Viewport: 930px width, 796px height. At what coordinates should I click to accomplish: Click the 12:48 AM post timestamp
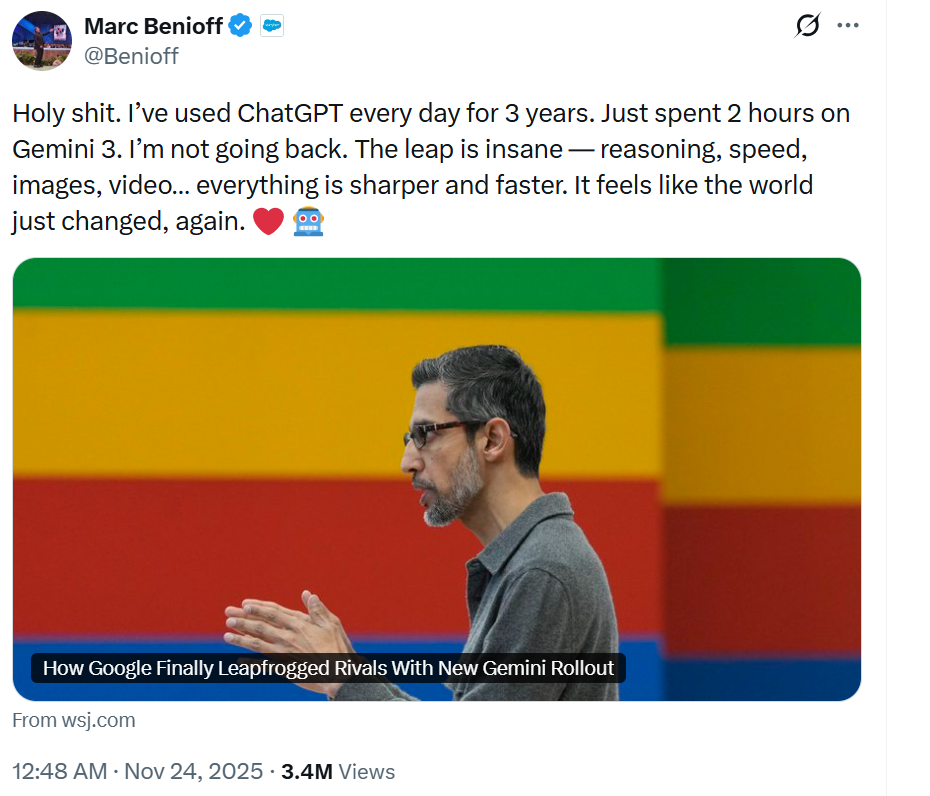click(x=61, y=772)
